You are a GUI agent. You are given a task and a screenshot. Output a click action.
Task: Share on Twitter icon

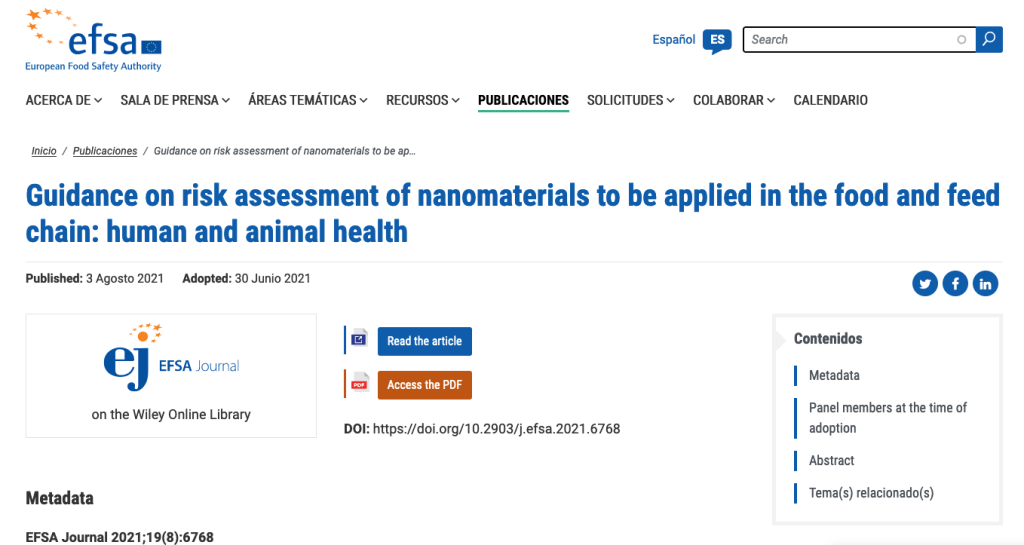point(925,284)
